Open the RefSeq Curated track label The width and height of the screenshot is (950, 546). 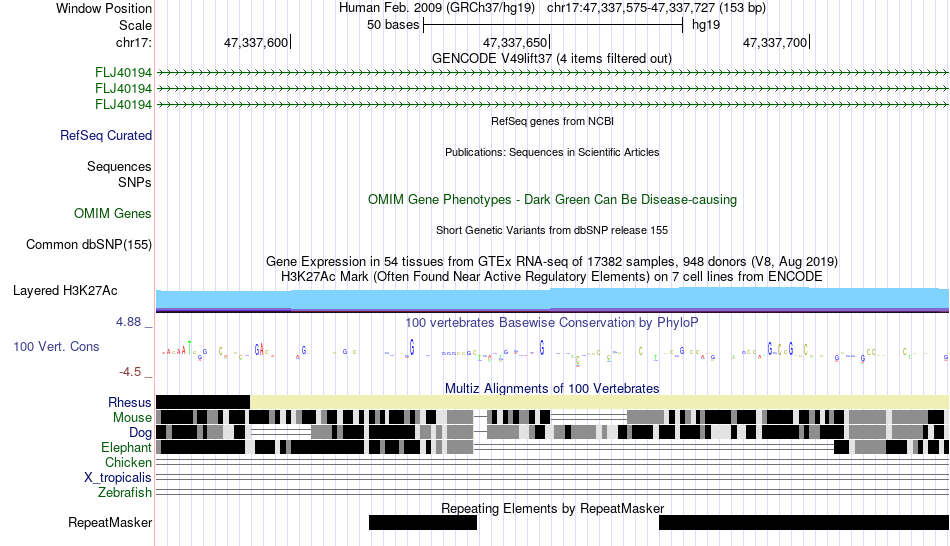(105, 135)
